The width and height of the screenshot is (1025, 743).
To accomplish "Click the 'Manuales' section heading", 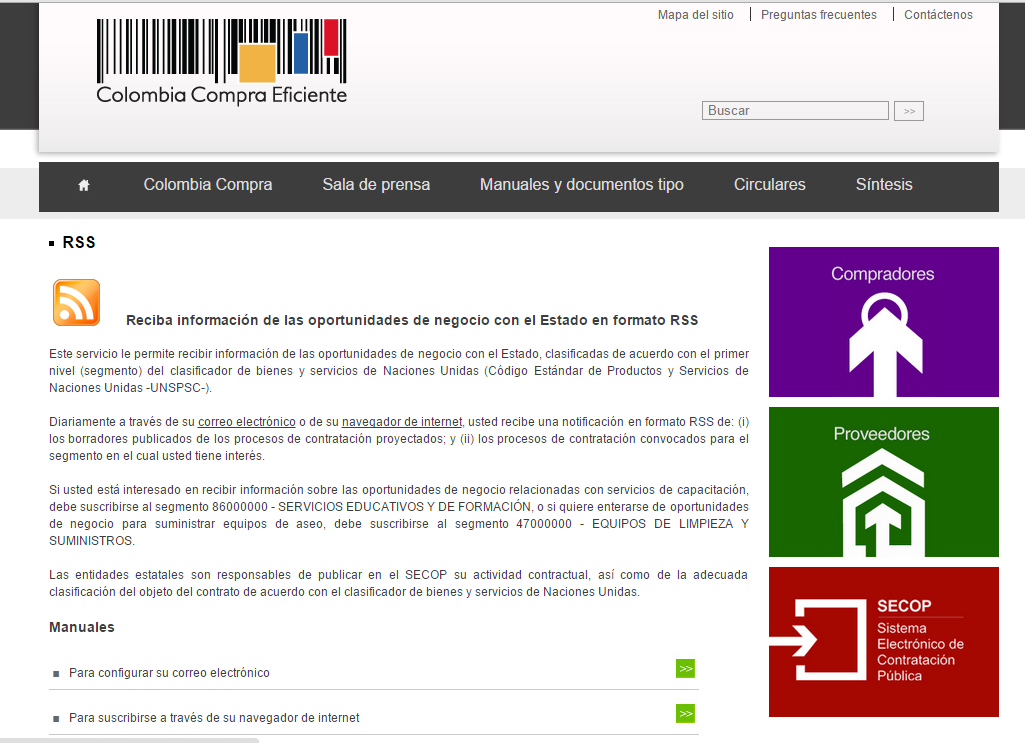I will tap(82, 627).
